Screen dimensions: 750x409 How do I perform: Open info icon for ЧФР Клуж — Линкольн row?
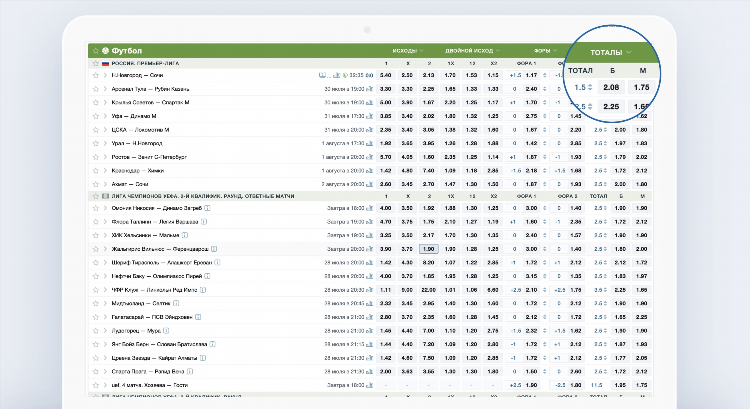tap(203, 289)
